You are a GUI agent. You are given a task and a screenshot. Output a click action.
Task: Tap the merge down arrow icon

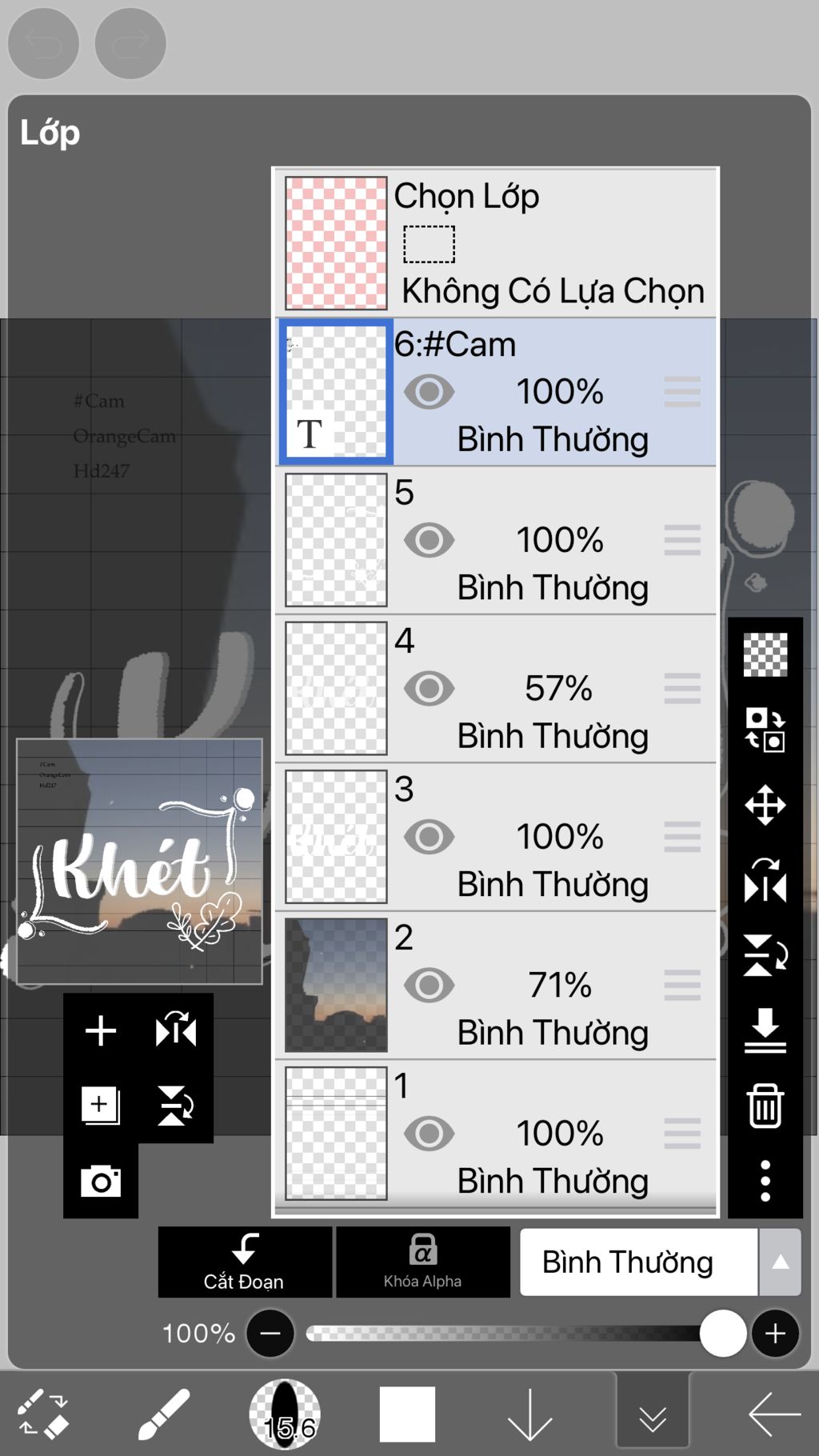click(x=765, y=1030)
